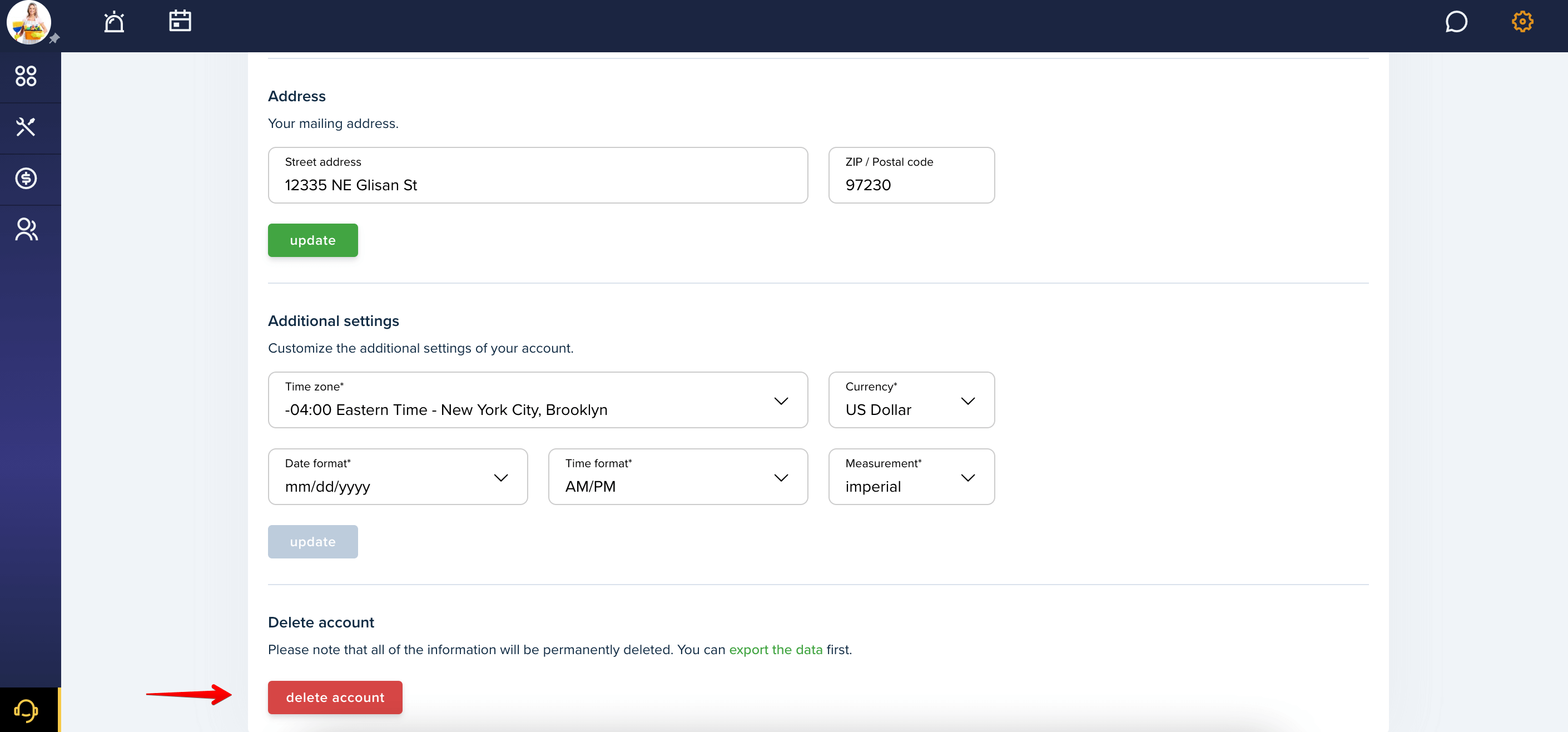Open the Measurement dropdown
This screenshot has width=1568, height=732.
coord(911,476)
